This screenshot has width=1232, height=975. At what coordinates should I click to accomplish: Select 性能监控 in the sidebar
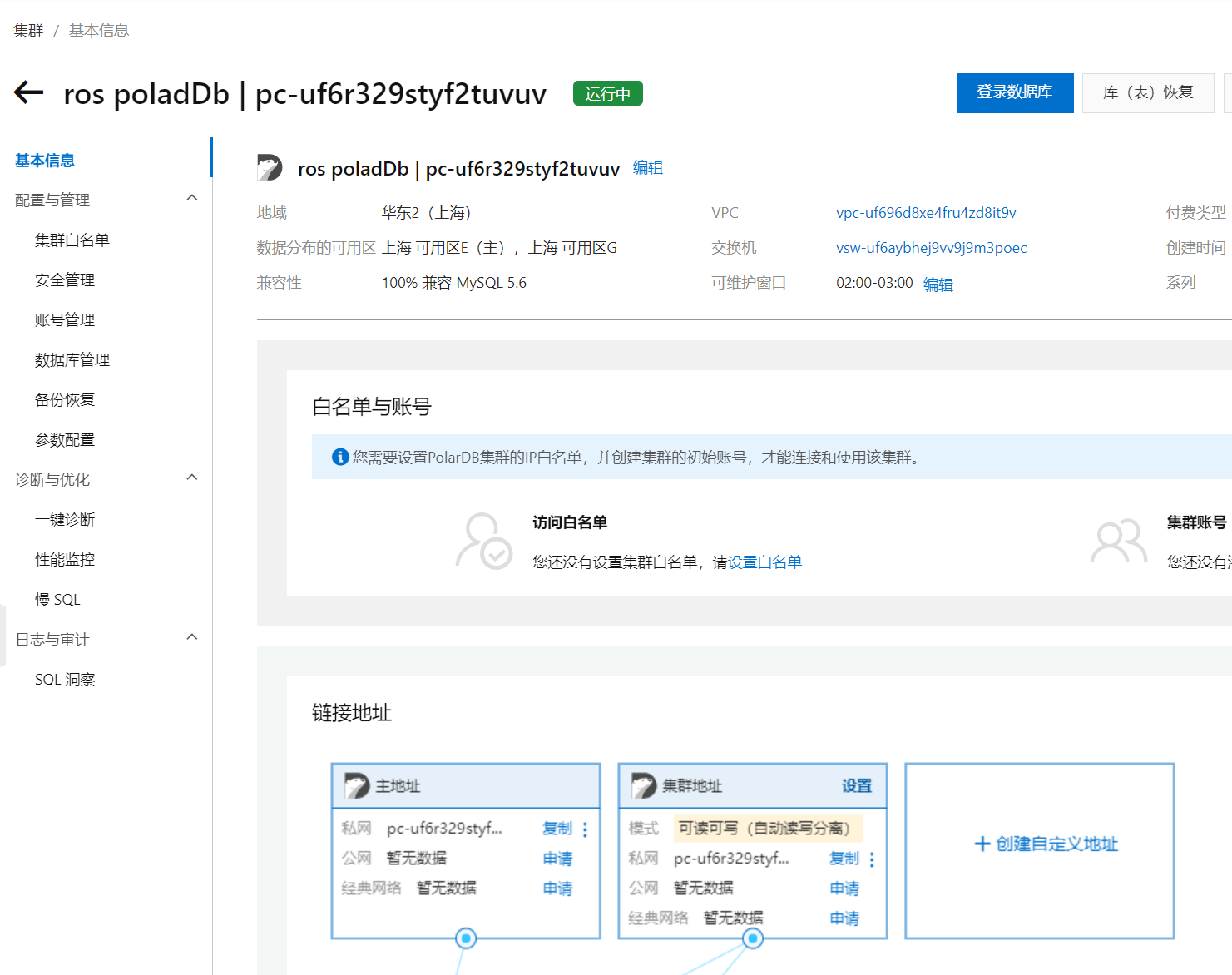tap(64, 559)
